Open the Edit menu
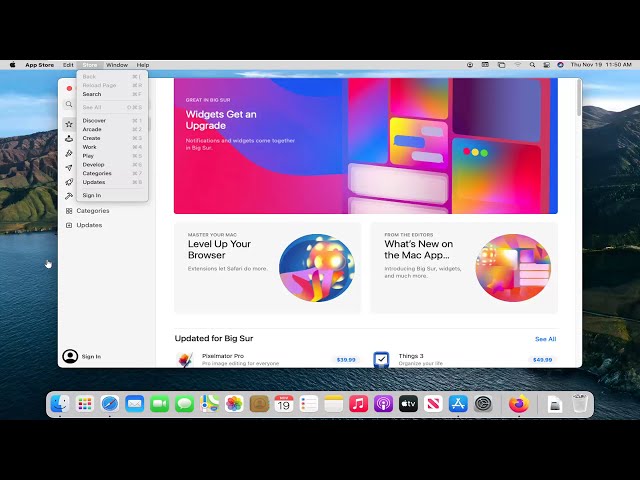 [68, 65]
